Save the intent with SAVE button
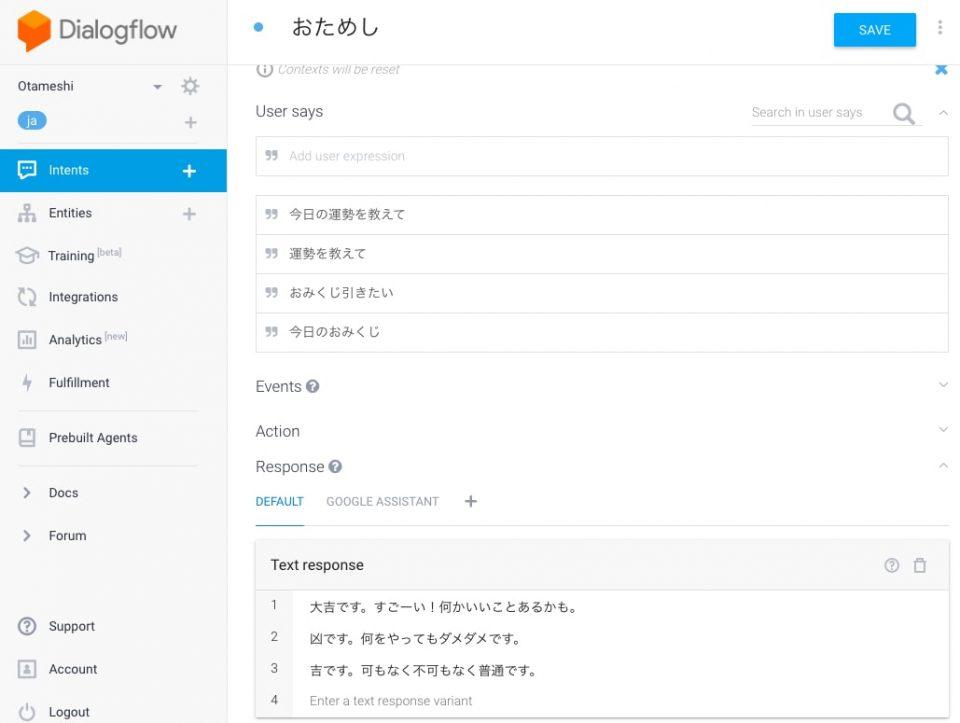Viewport: 960px width, 723px height. (x=874, y=29)
